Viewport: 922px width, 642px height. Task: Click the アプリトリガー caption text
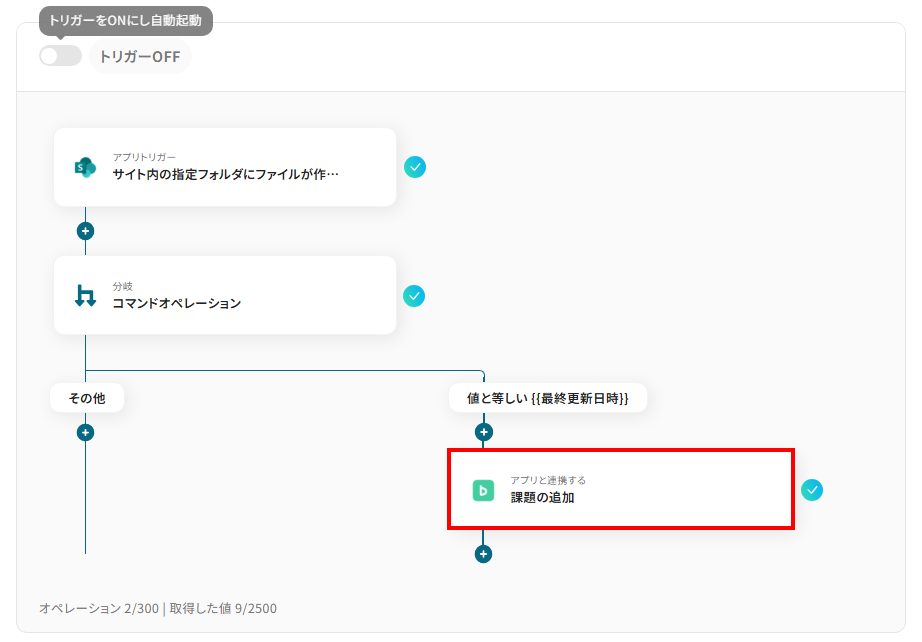click(144, 157)
